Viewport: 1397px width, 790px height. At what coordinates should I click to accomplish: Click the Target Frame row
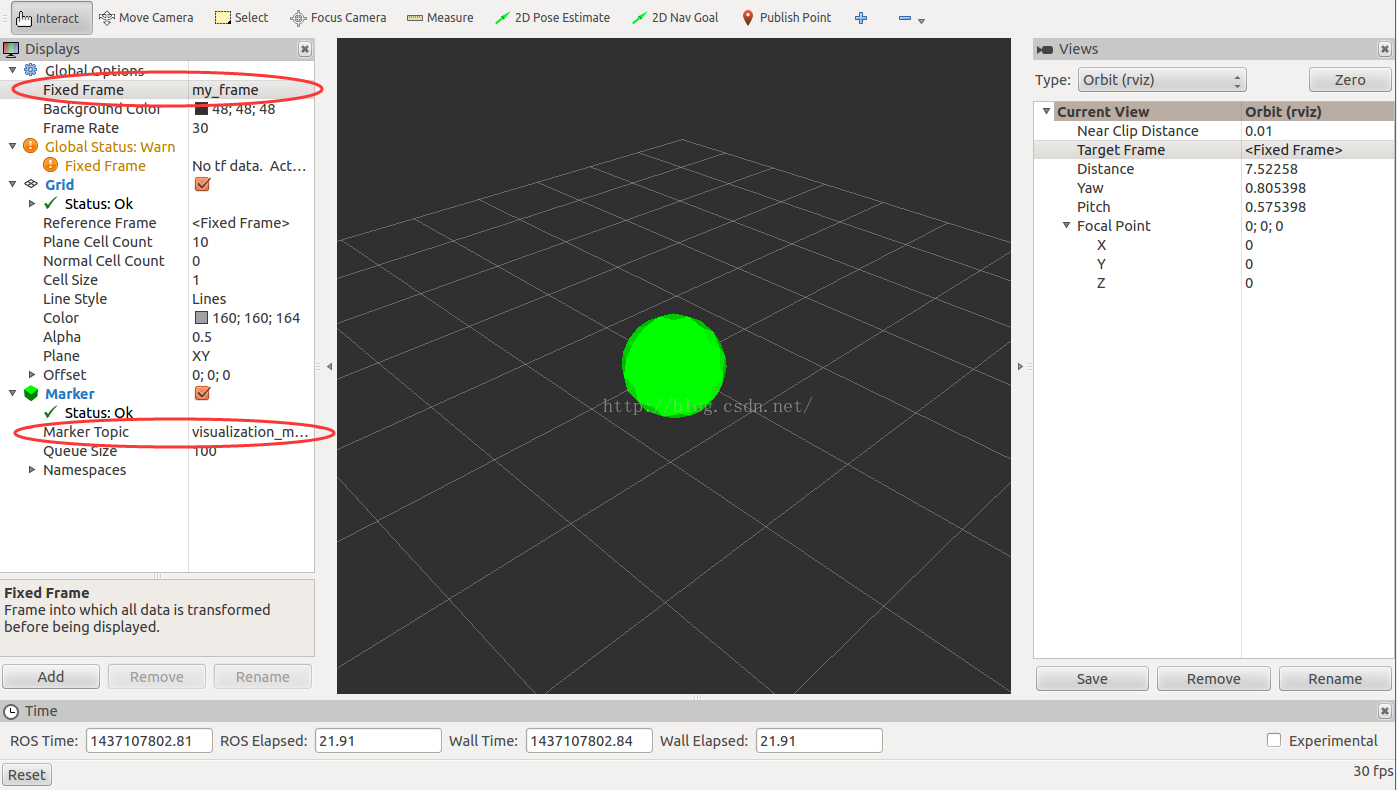point(1213,149)
